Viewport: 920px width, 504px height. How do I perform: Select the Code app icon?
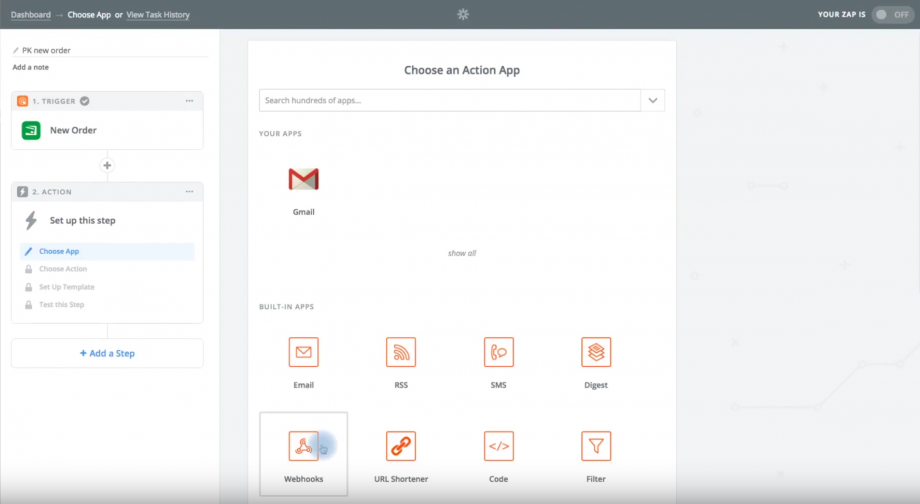[499, 446]
